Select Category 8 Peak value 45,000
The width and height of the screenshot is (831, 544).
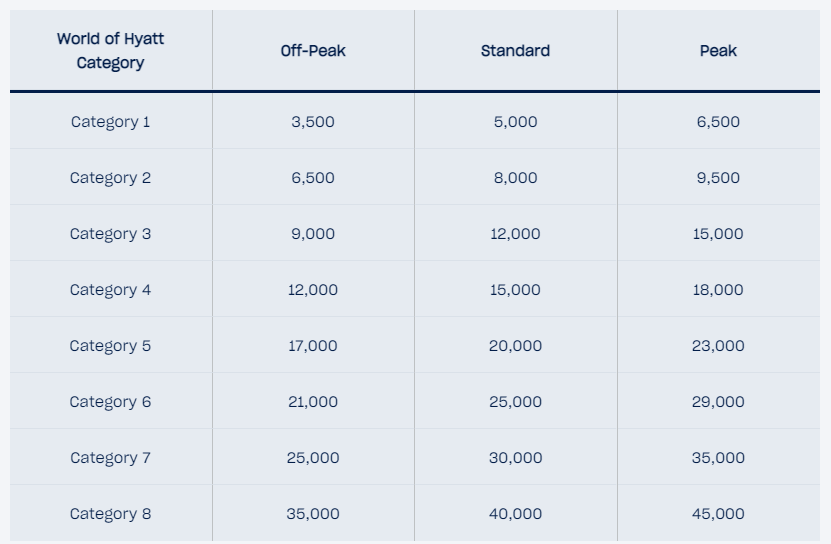(x=718, y=514)
